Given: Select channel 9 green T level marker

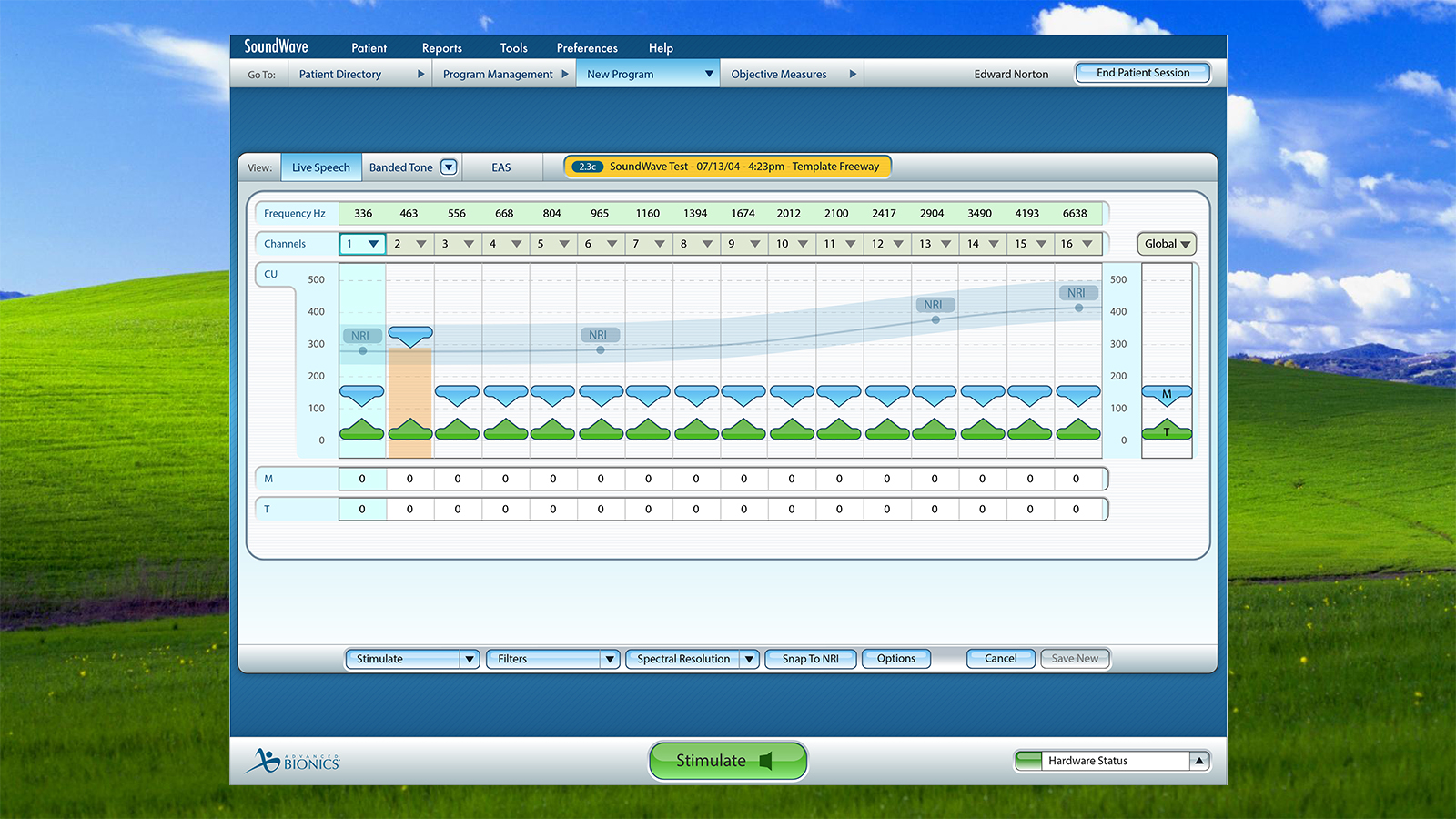Looking at the screenshot, I should [743, 430].
